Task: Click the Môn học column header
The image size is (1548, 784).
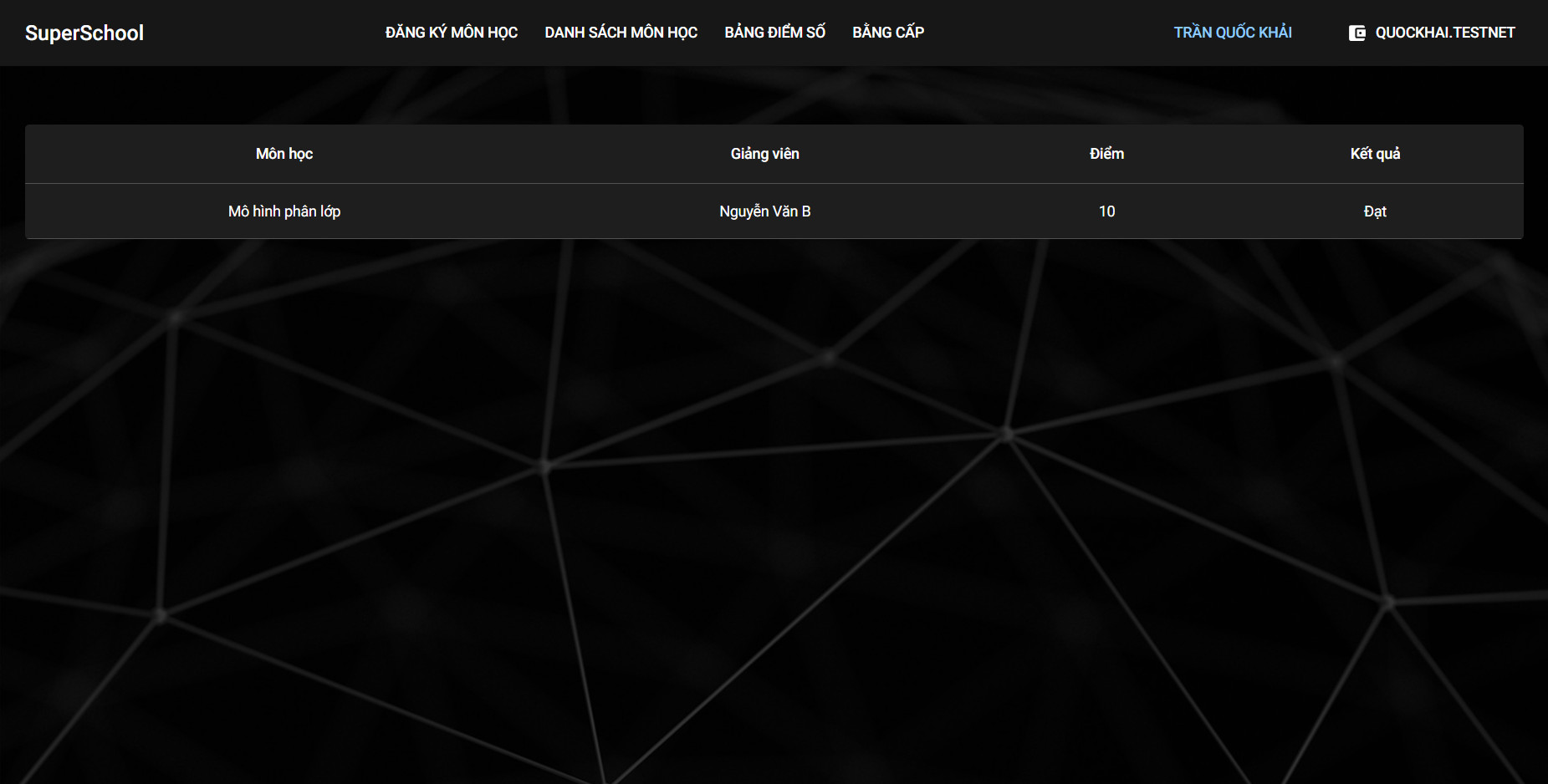Action: tap(284, 154)
